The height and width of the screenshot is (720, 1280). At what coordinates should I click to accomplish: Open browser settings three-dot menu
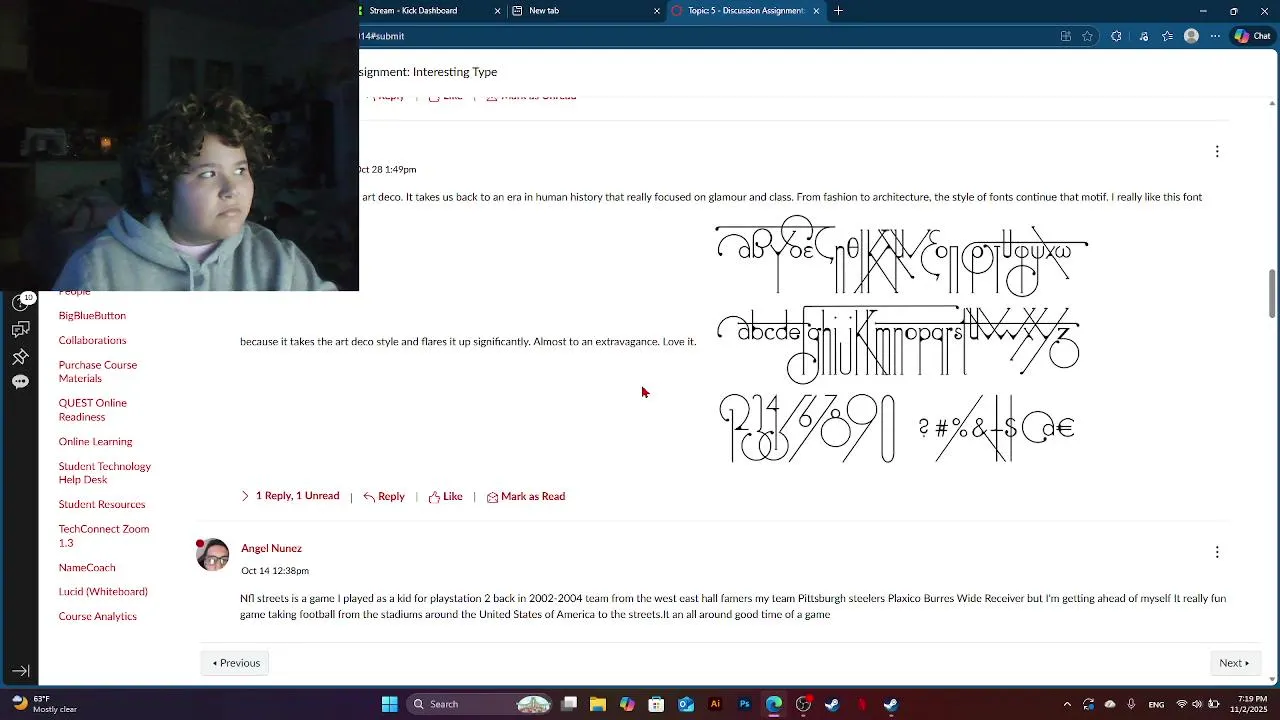tap(1215, 36)
